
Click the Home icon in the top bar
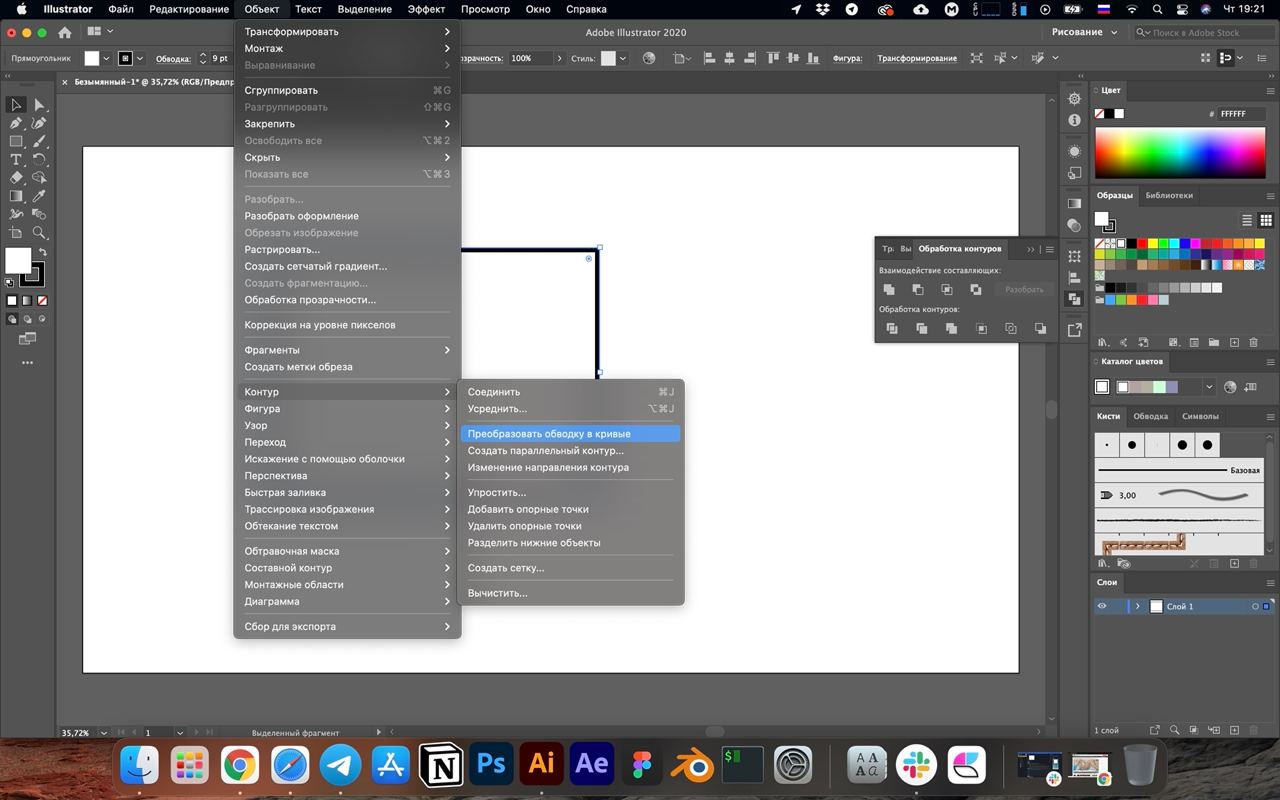pos(65,32)
